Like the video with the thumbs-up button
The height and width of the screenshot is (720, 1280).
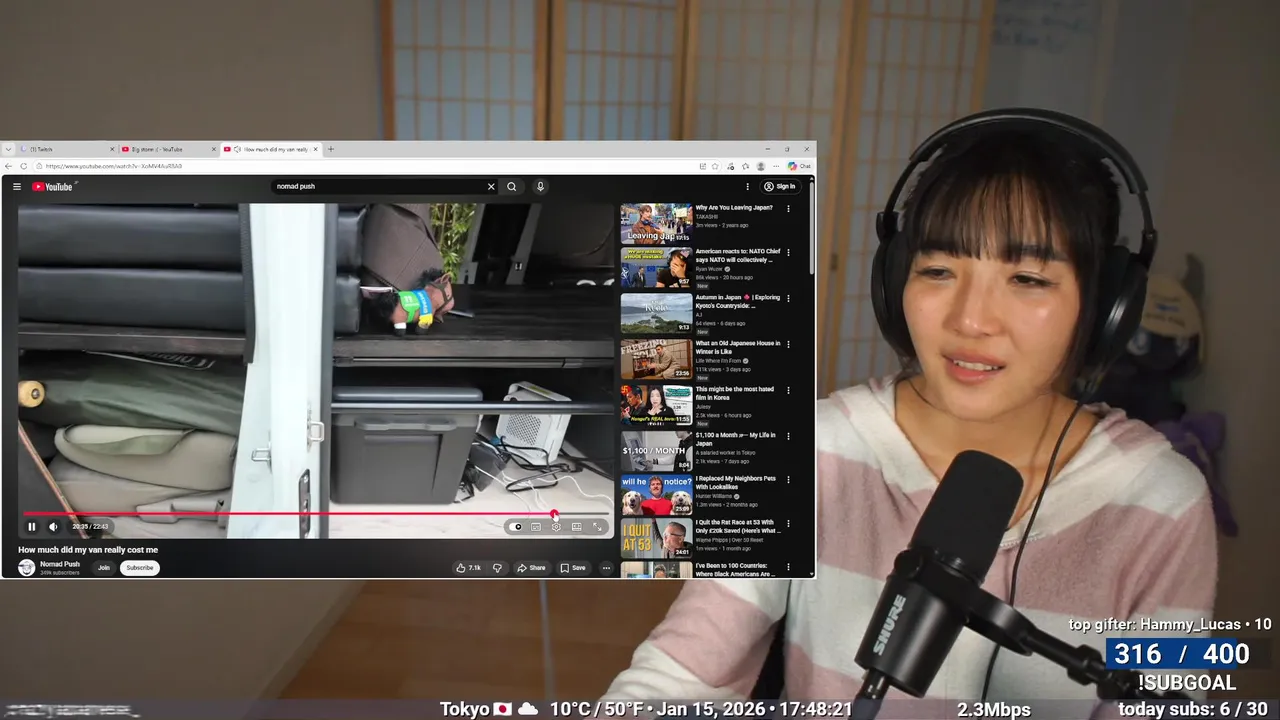pos(468,568)
